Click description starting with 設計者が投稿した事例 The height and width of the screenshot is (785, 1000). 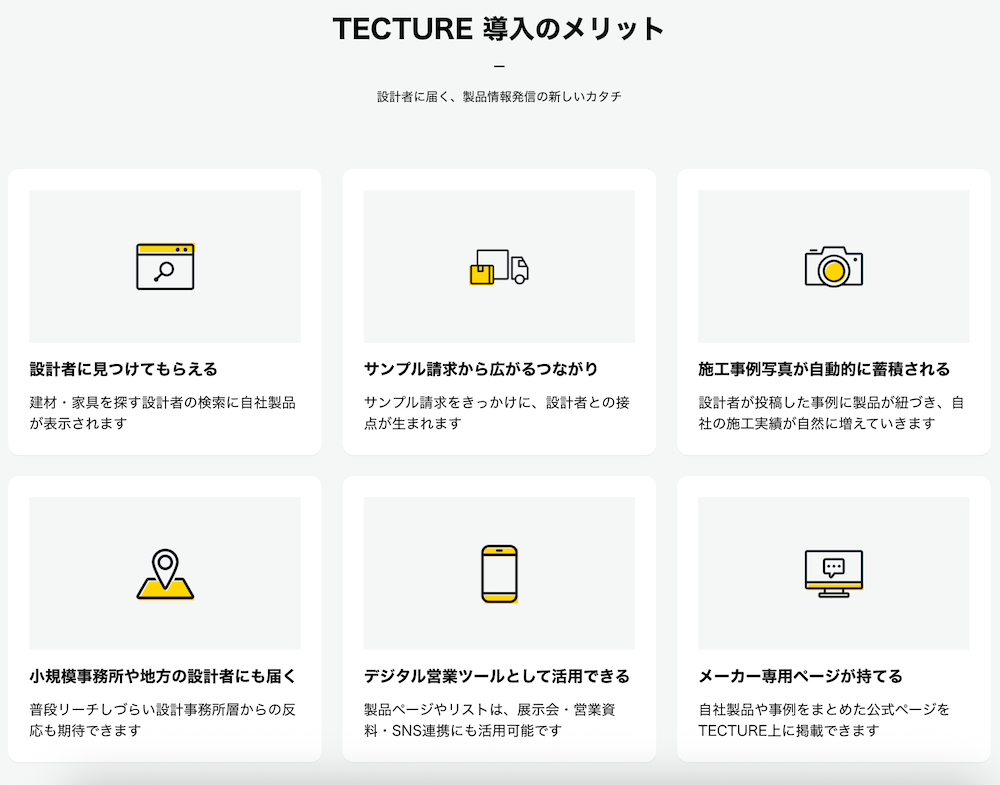coord(831,412)
